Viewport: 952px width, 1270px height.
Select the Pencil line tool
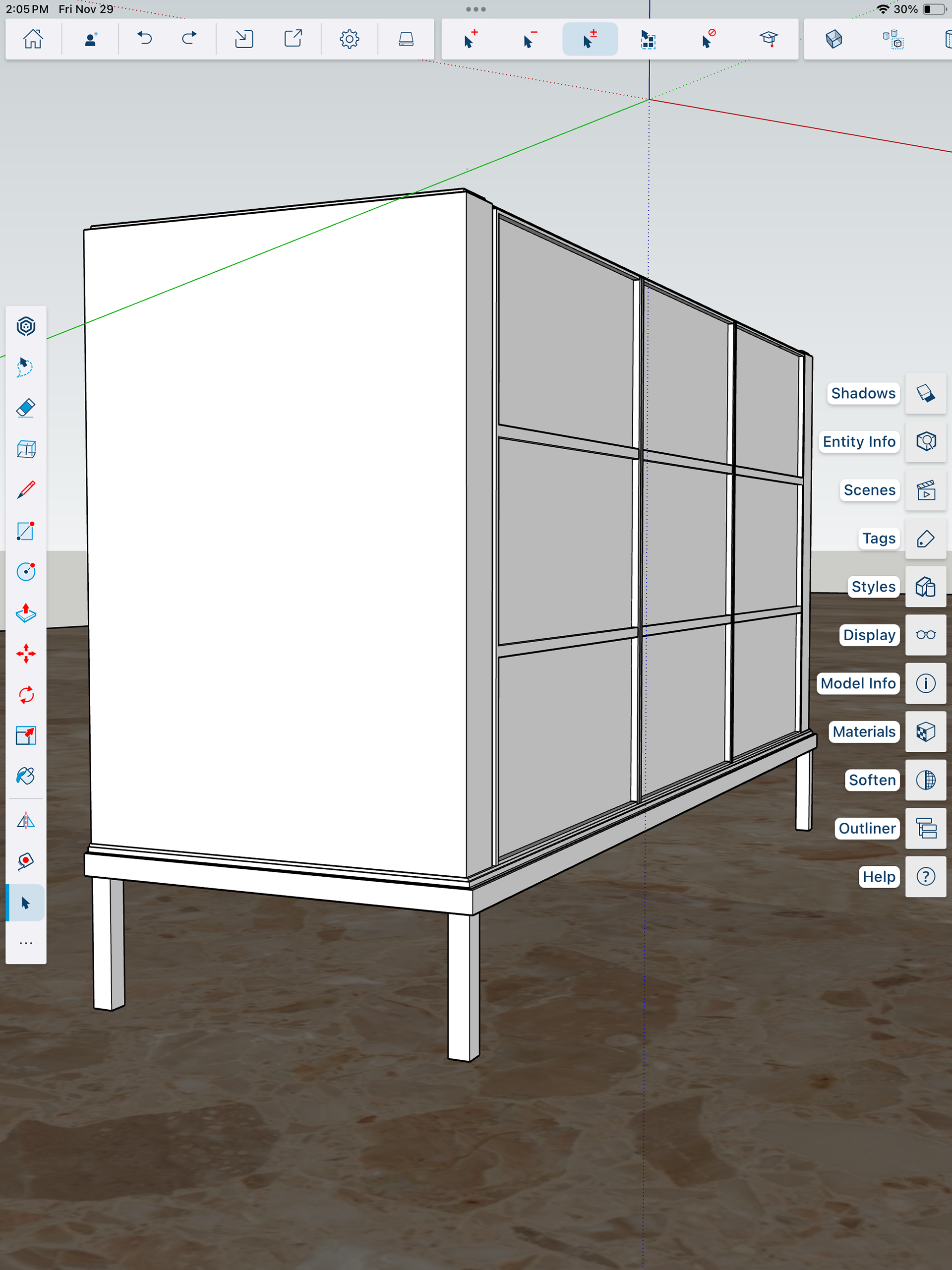[x=26, y=490]
